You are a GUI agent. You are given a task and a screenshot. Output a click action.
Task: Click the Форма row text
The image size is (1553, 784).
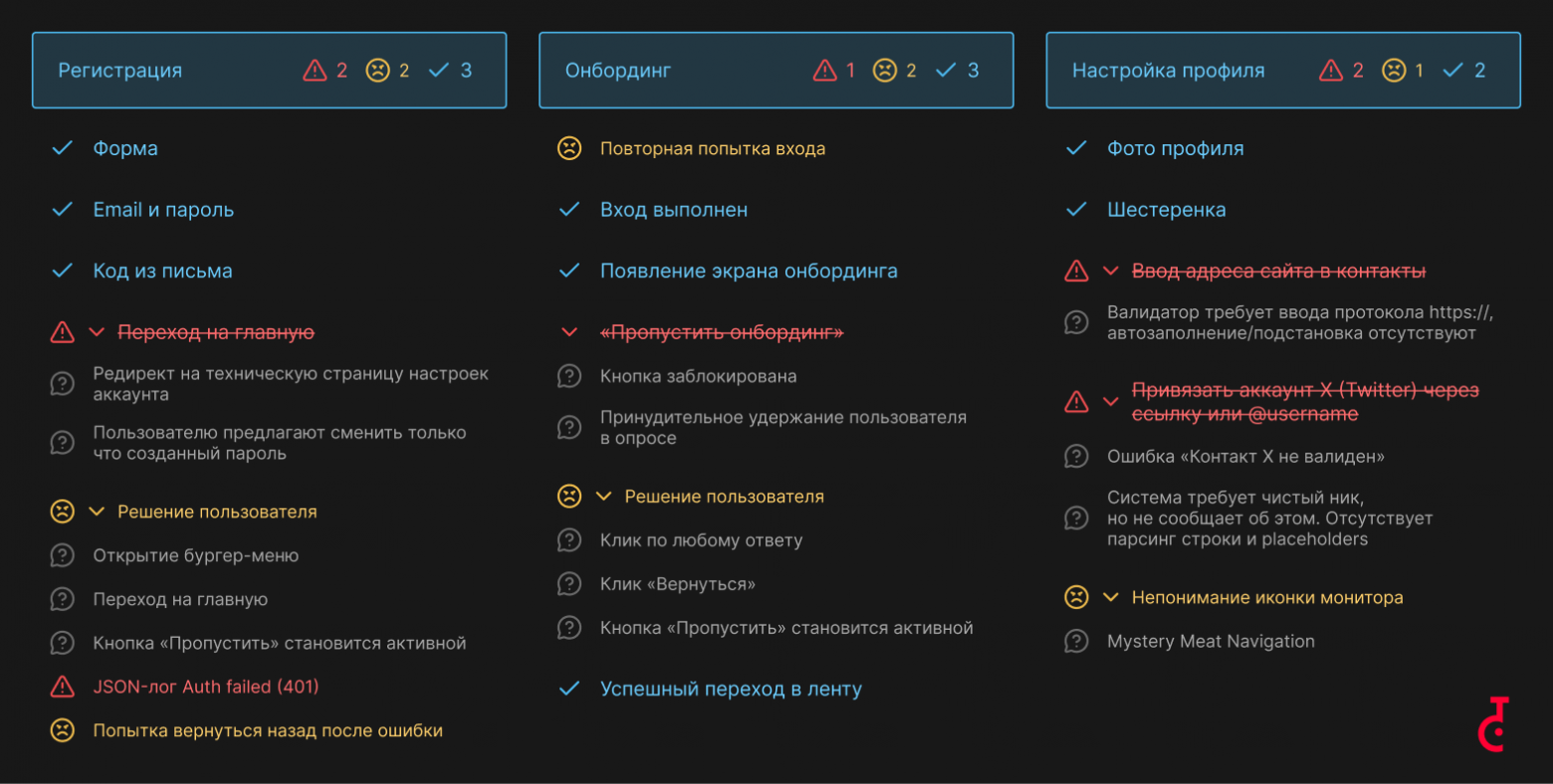[125, 148]
